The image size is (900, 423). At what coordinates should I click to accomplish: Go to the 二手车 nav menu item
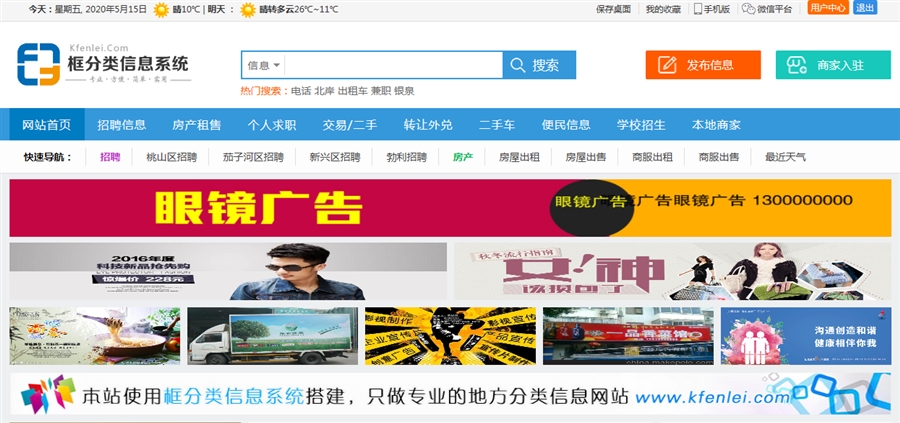click(x=496, y=125)
